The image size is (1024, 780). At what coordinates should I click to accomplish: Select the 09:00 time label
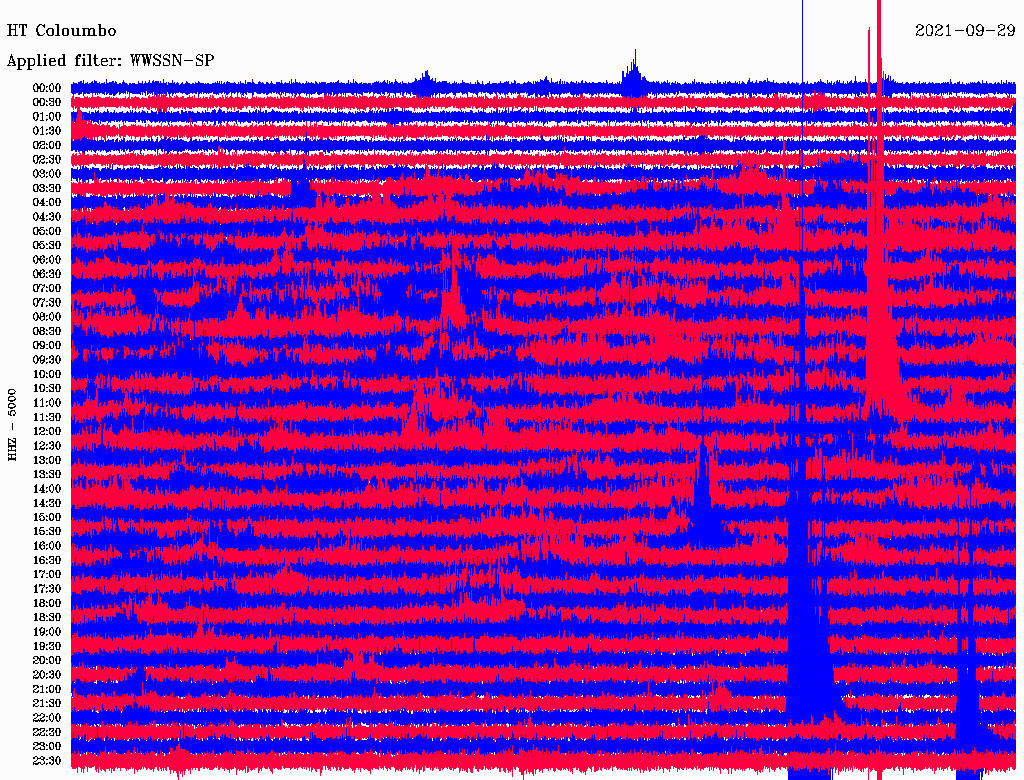pyautogui.click(x=47, y=346)
